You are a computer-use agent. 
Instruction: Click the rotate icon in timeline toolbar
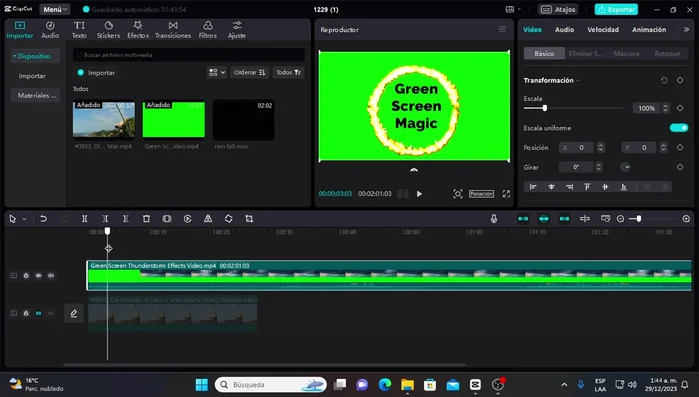(229, 219)
